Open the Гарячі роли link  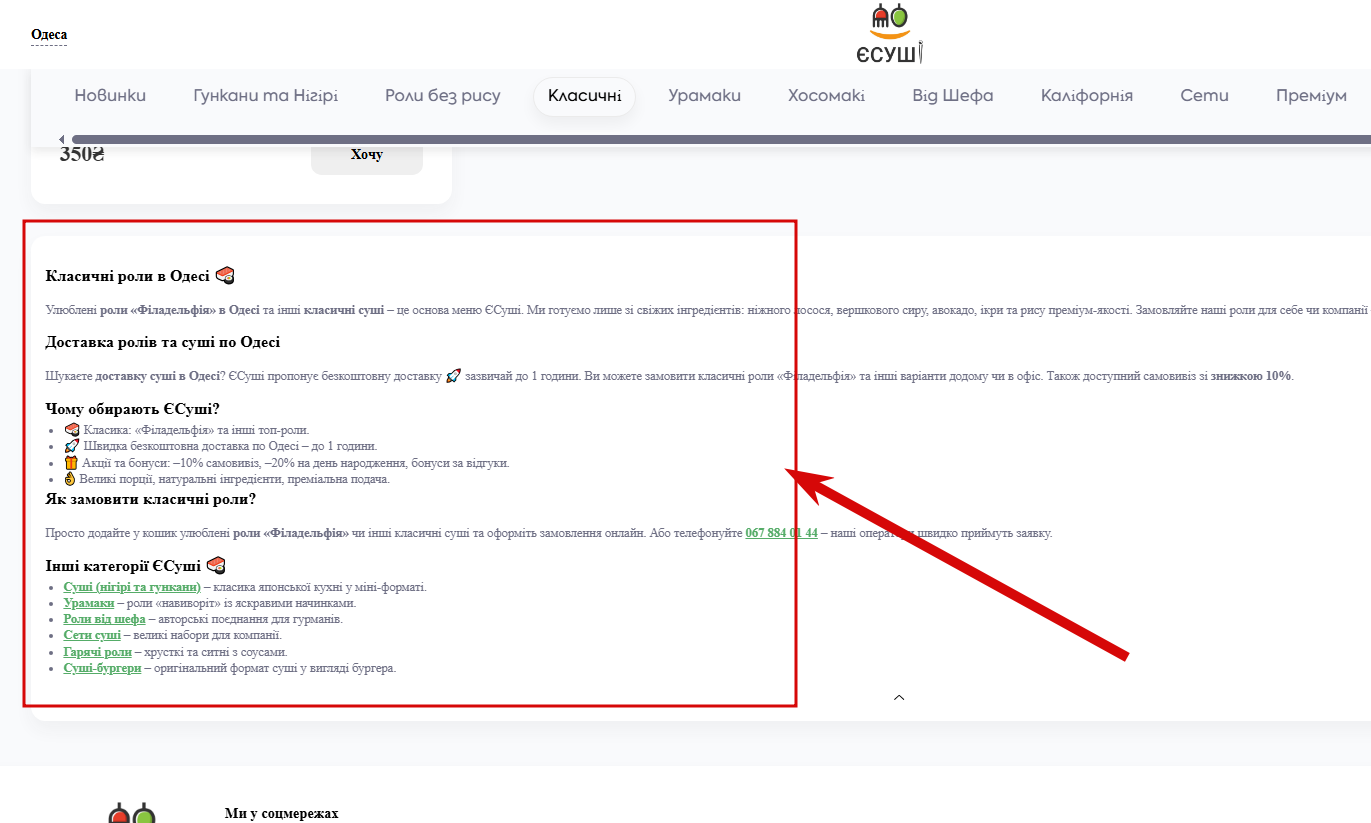pos(97,652)
